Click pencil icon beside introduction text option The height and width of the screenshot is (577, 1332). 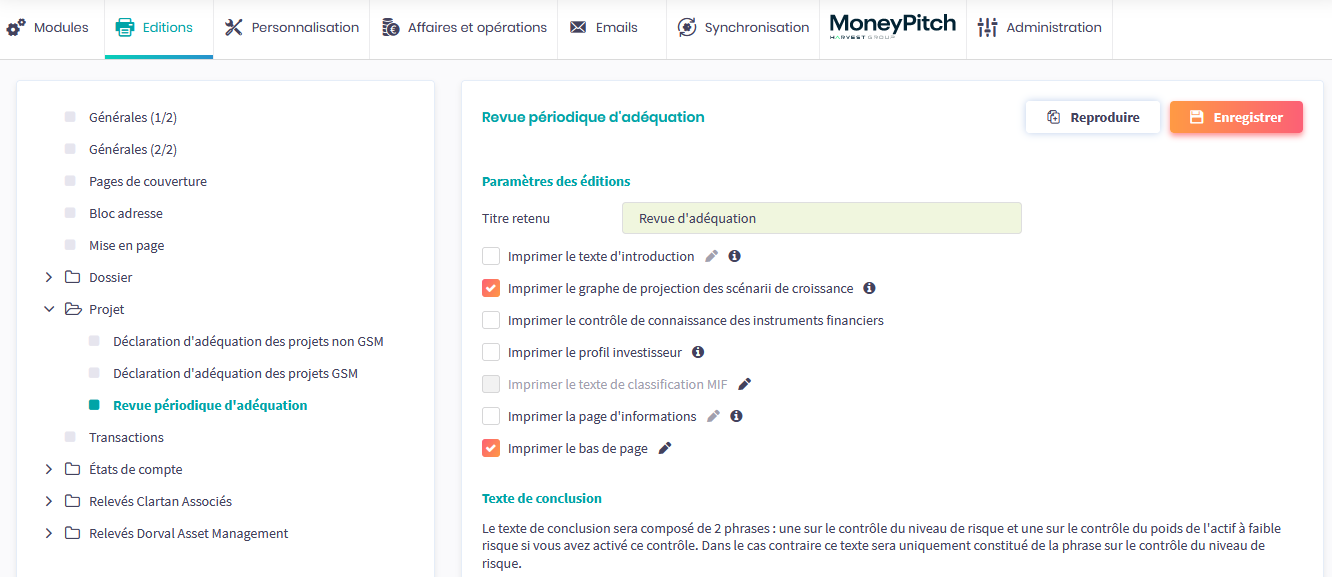[x=712, y=256]
